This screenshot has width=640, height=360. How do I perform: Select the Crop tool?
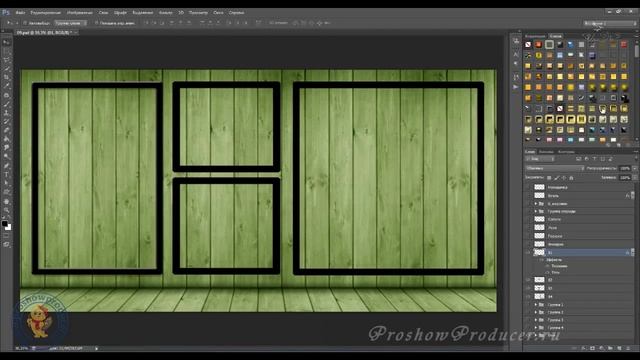(x=7, y=77)
